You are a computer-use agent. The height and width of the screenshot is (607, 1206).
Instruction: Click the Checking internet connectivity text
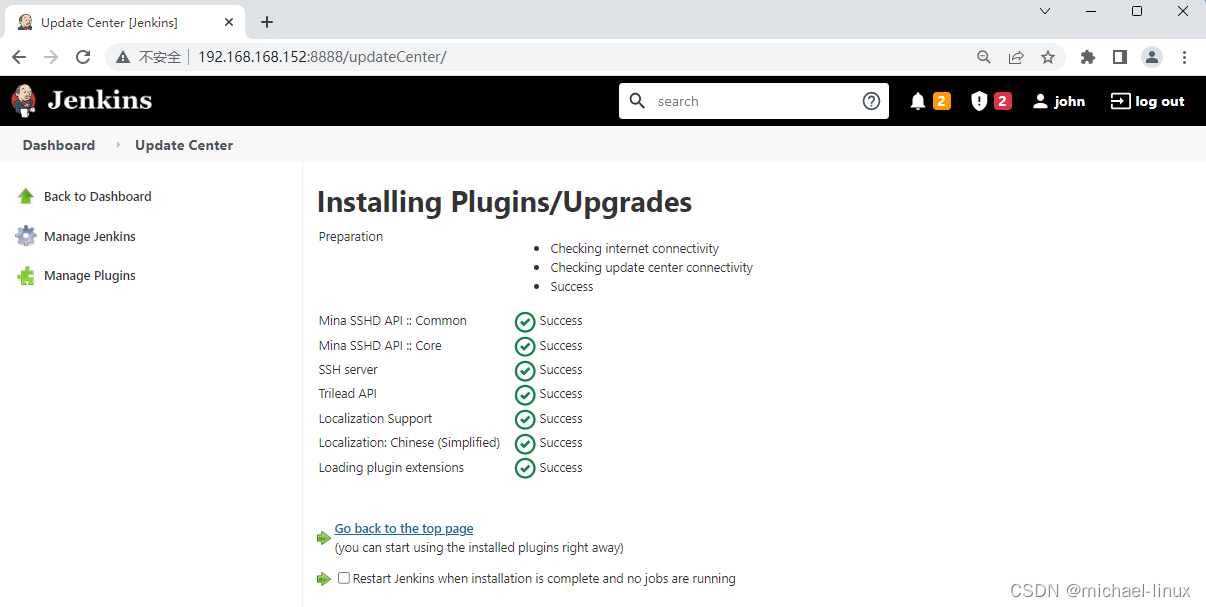coord(634,249)
